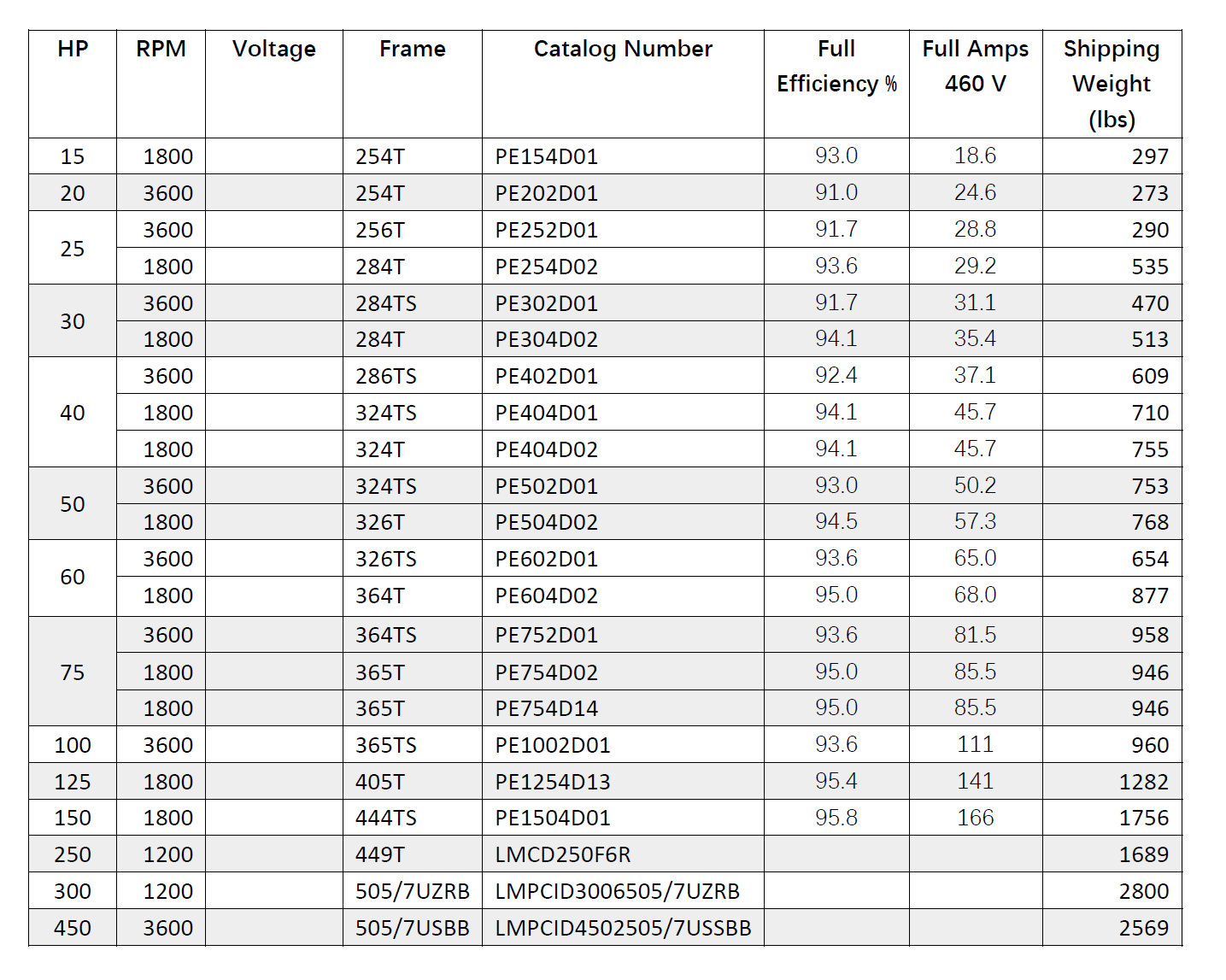Click the HP column header
Screen dimensions: 1226x980
(x=73, y=49)
